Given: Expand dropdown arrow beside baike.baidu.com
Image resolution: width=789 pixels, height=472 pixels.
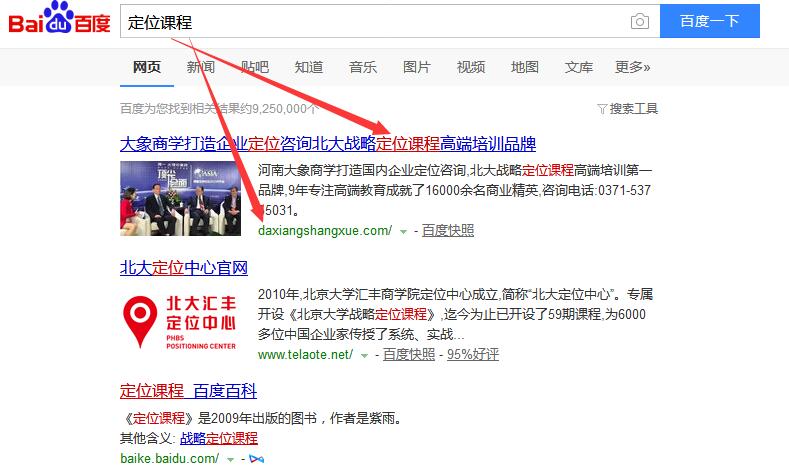Looking at the screenshot, I should 230,458.
